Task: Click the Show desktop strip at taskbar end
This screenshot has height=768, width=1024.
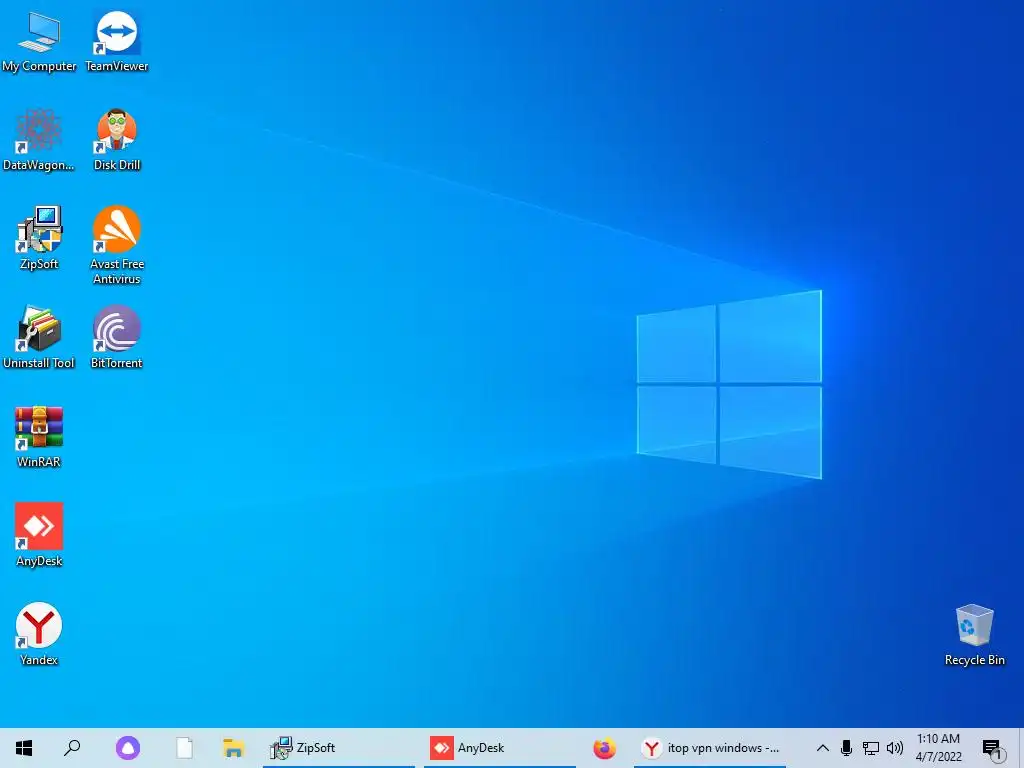Action: [x=1021, y=748]
